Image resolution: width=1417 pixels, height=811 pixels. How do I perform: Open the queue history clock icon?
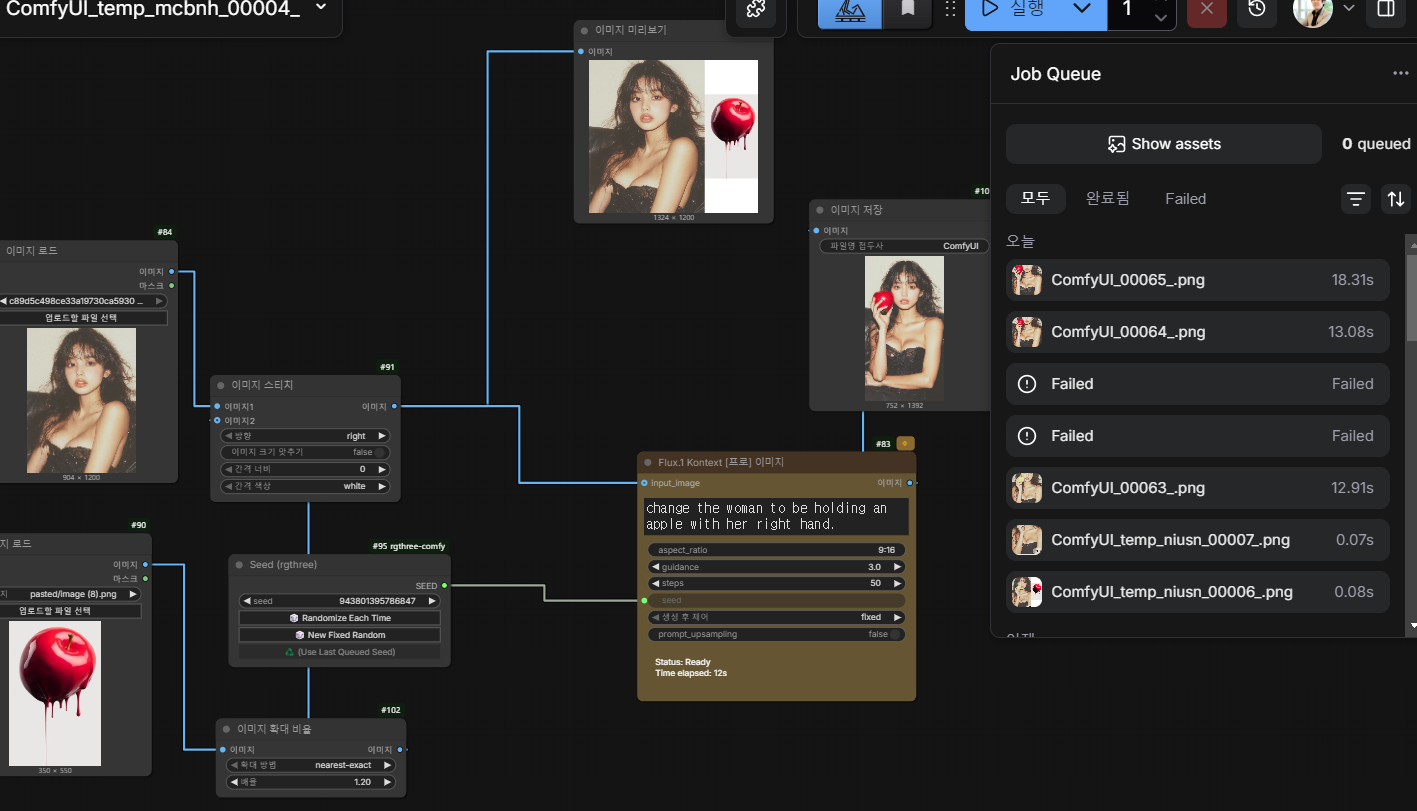[1257, 9]
